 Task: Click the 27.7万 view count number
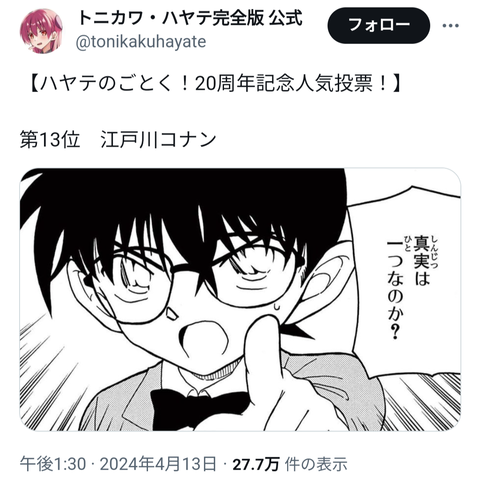point(256,464)
